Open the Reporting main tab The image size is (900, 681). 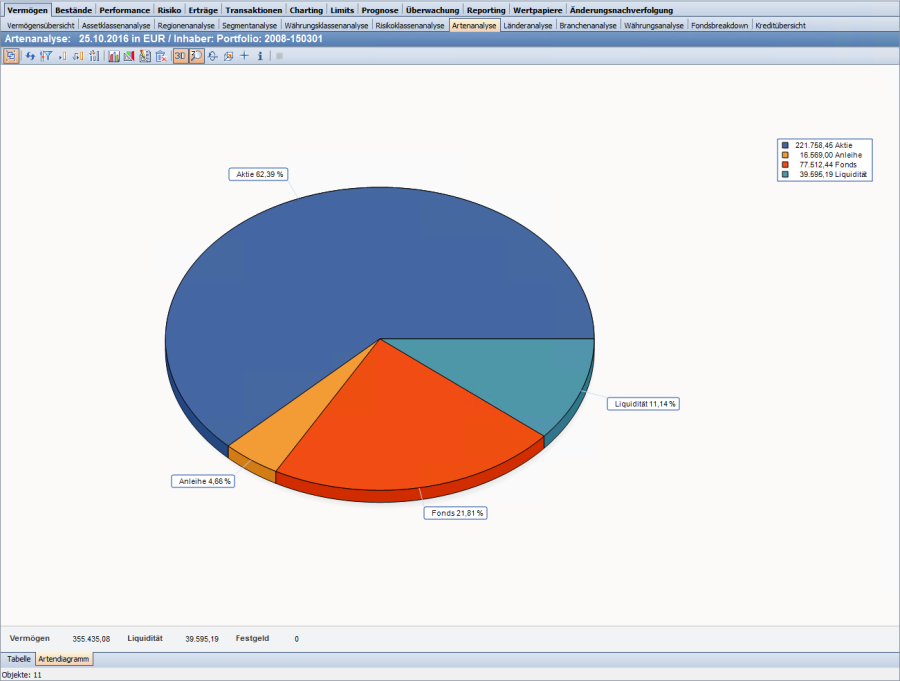[486, 10]
